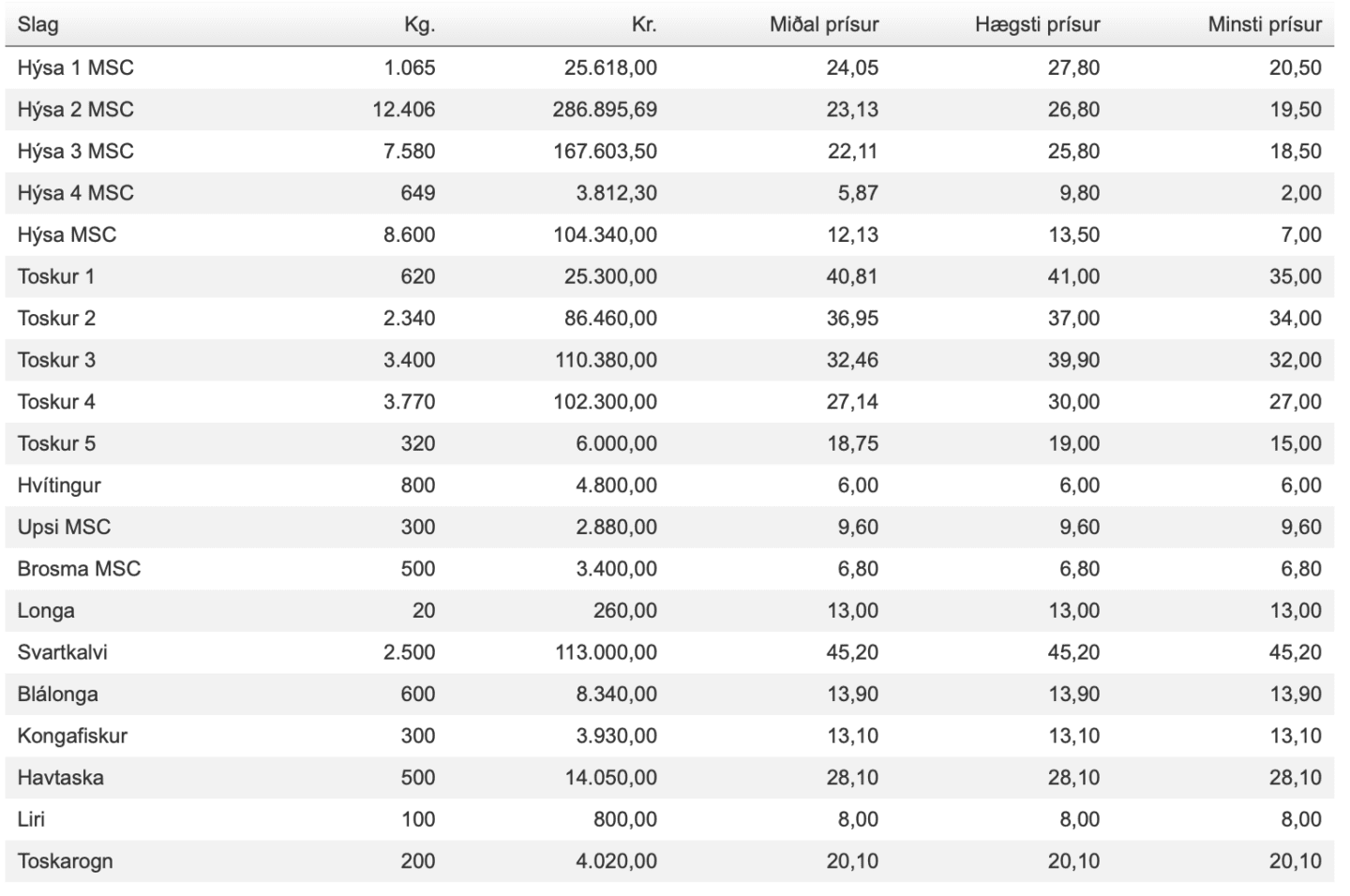
Task: Click the Kg. column header
Action: (420, 25)
